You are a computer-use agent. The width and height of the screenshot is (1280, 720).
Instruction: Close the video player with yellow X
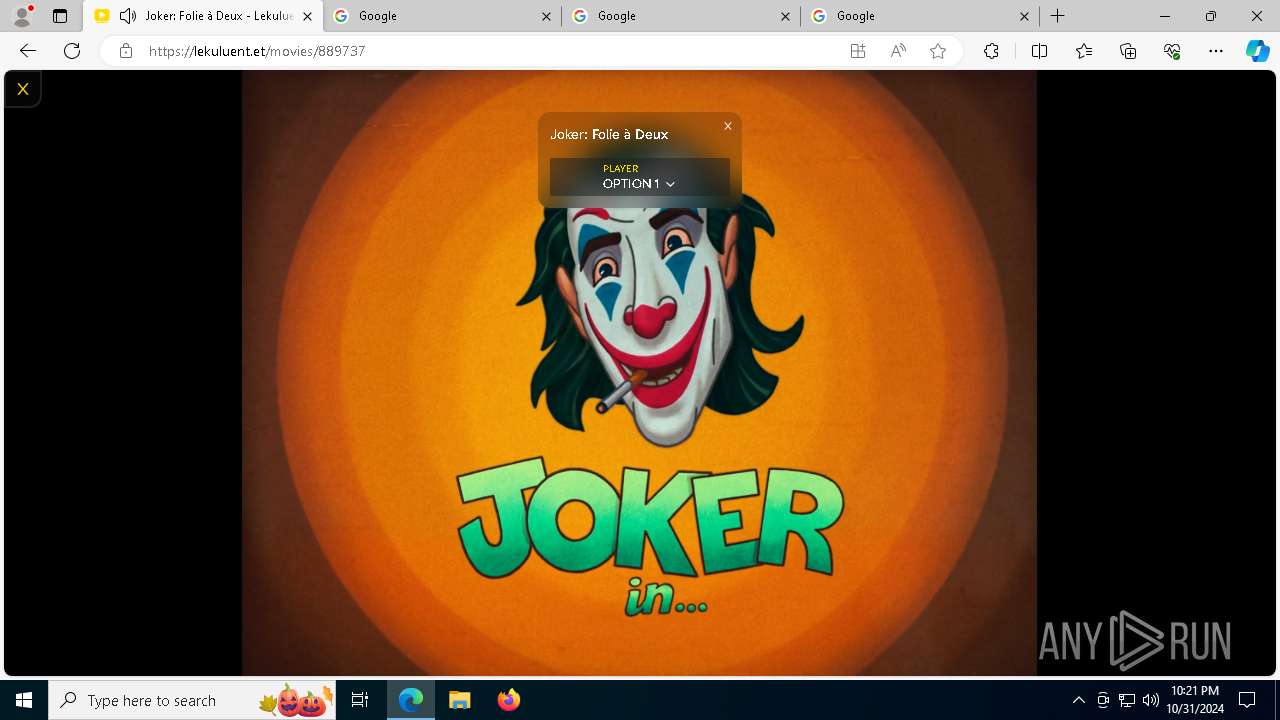tap(22, 89)
